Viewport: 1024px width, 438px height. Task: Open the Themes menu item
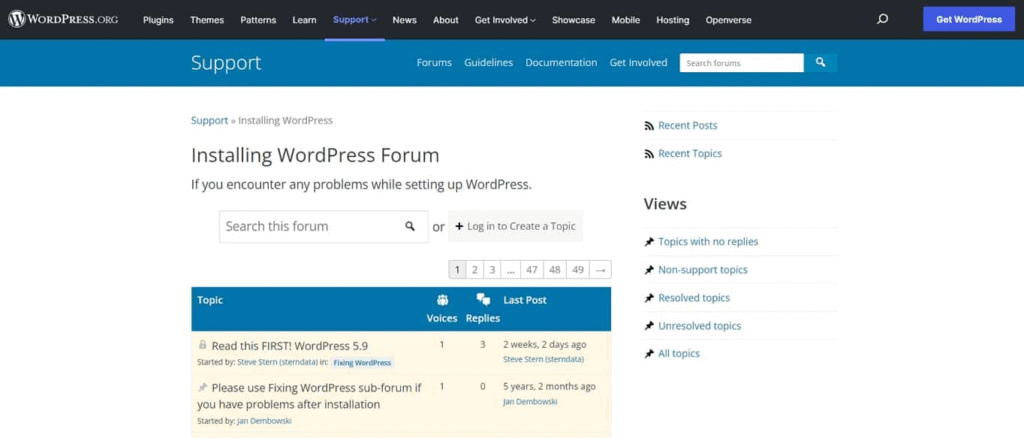[207, 20]
